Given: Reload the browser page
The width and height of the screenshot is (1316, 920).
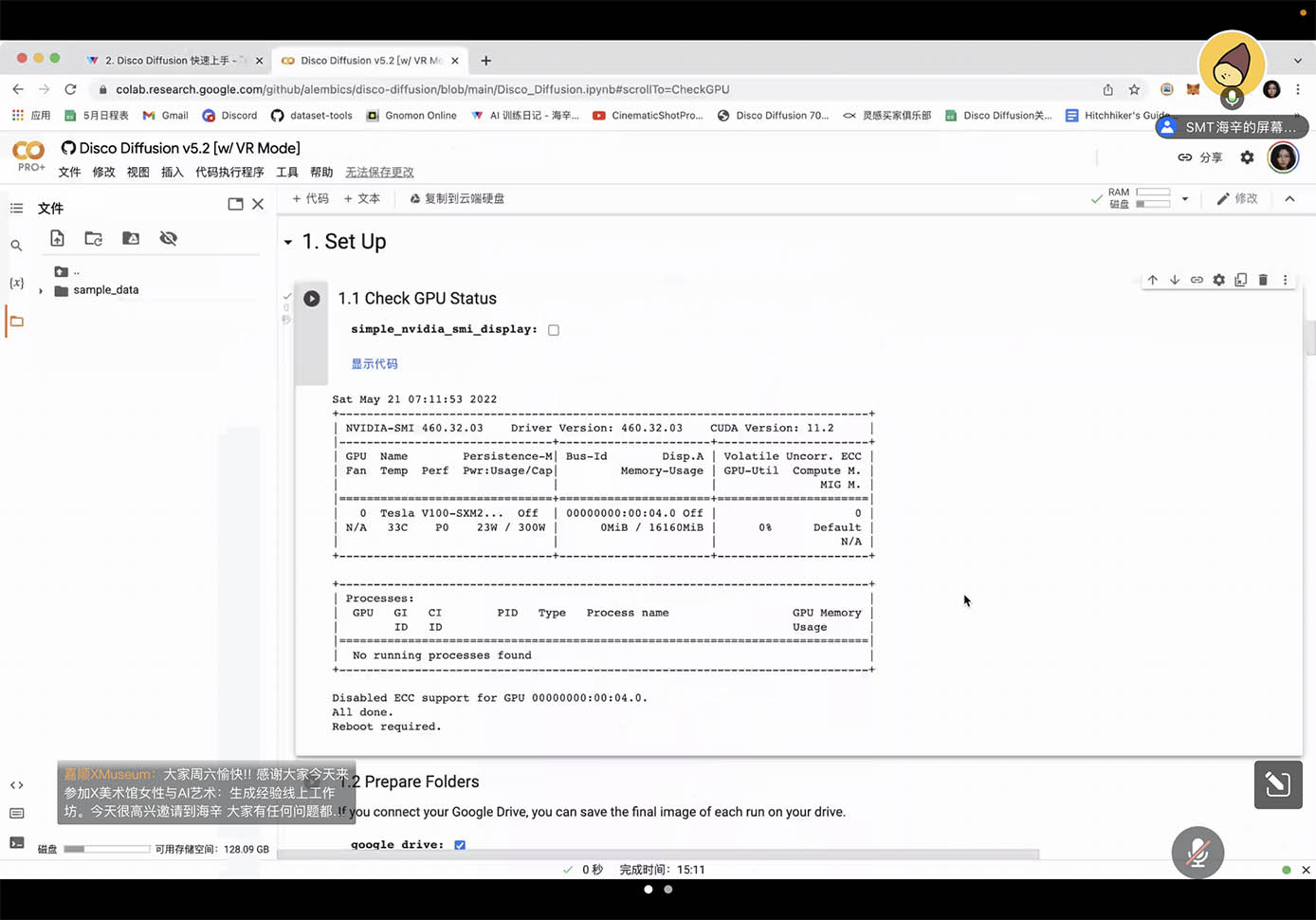Looking at the screenshot, I should 70,89.
